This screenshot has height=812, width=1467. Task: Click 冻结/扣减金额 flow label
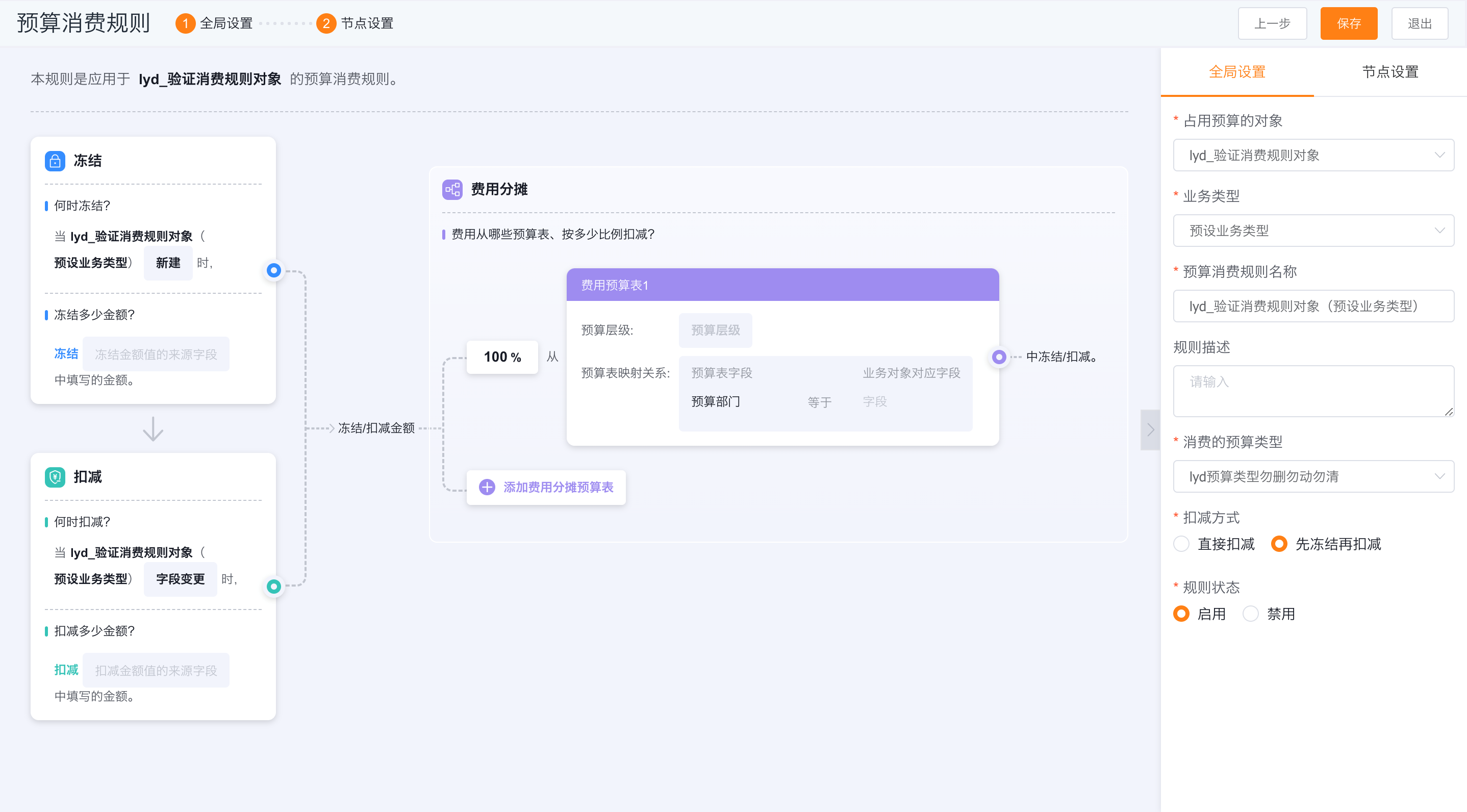(x=376, y=428)
